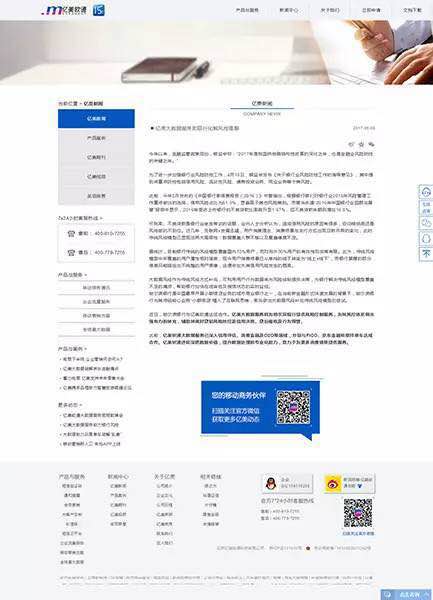Click the current-location breadcrumb 亿美新闻
The height and width of the screenshot is (600, 433).
coord(93,104)
